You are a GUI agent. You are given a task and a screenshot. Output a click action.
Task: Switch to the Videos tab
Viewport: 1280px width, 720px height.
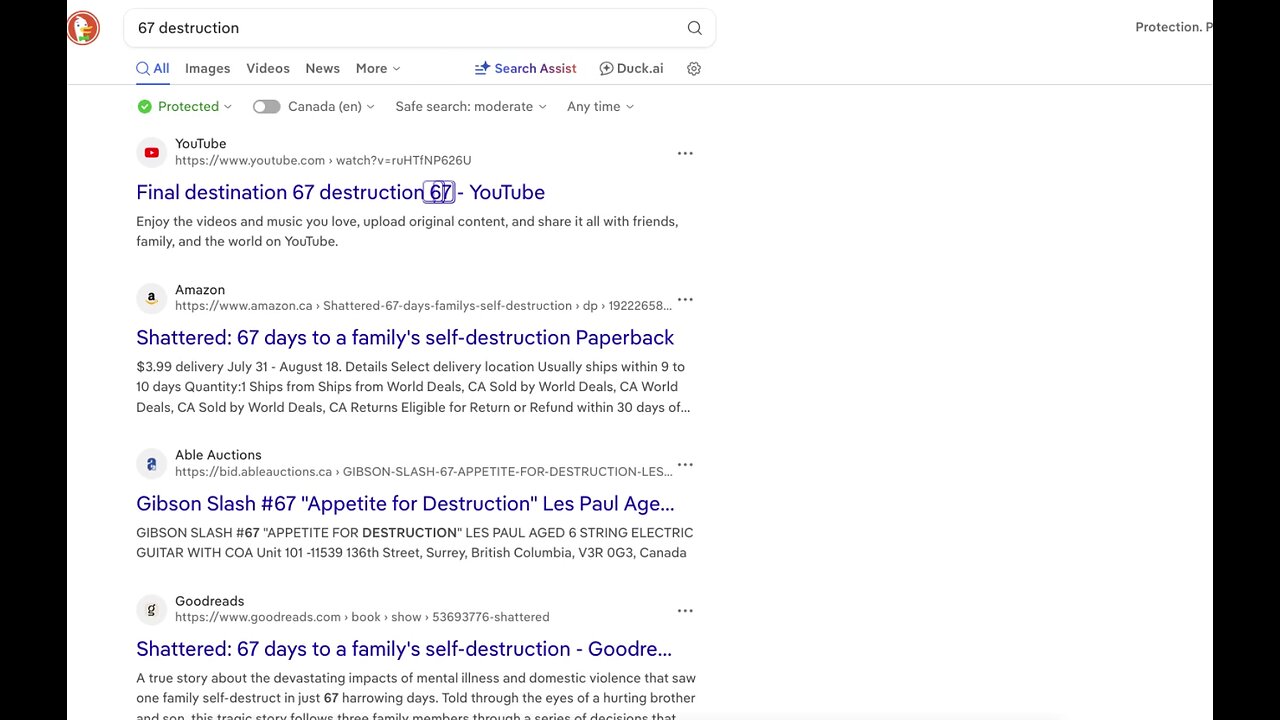point(268,69)
